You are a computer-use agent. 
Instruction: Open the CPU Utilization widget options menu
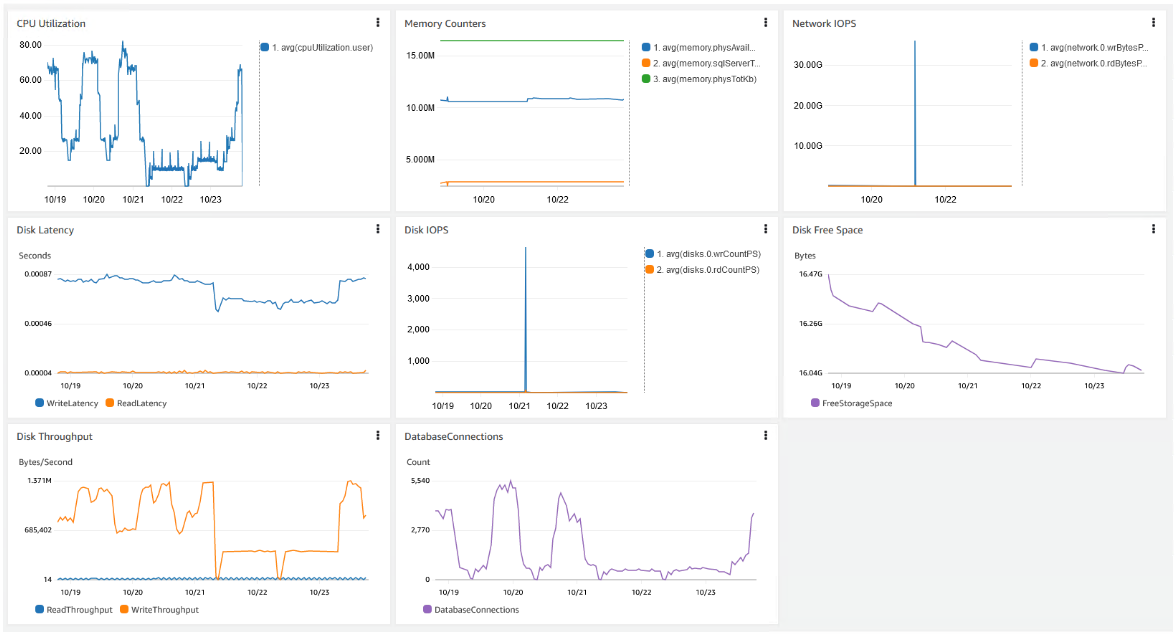[x=377, y=23]
